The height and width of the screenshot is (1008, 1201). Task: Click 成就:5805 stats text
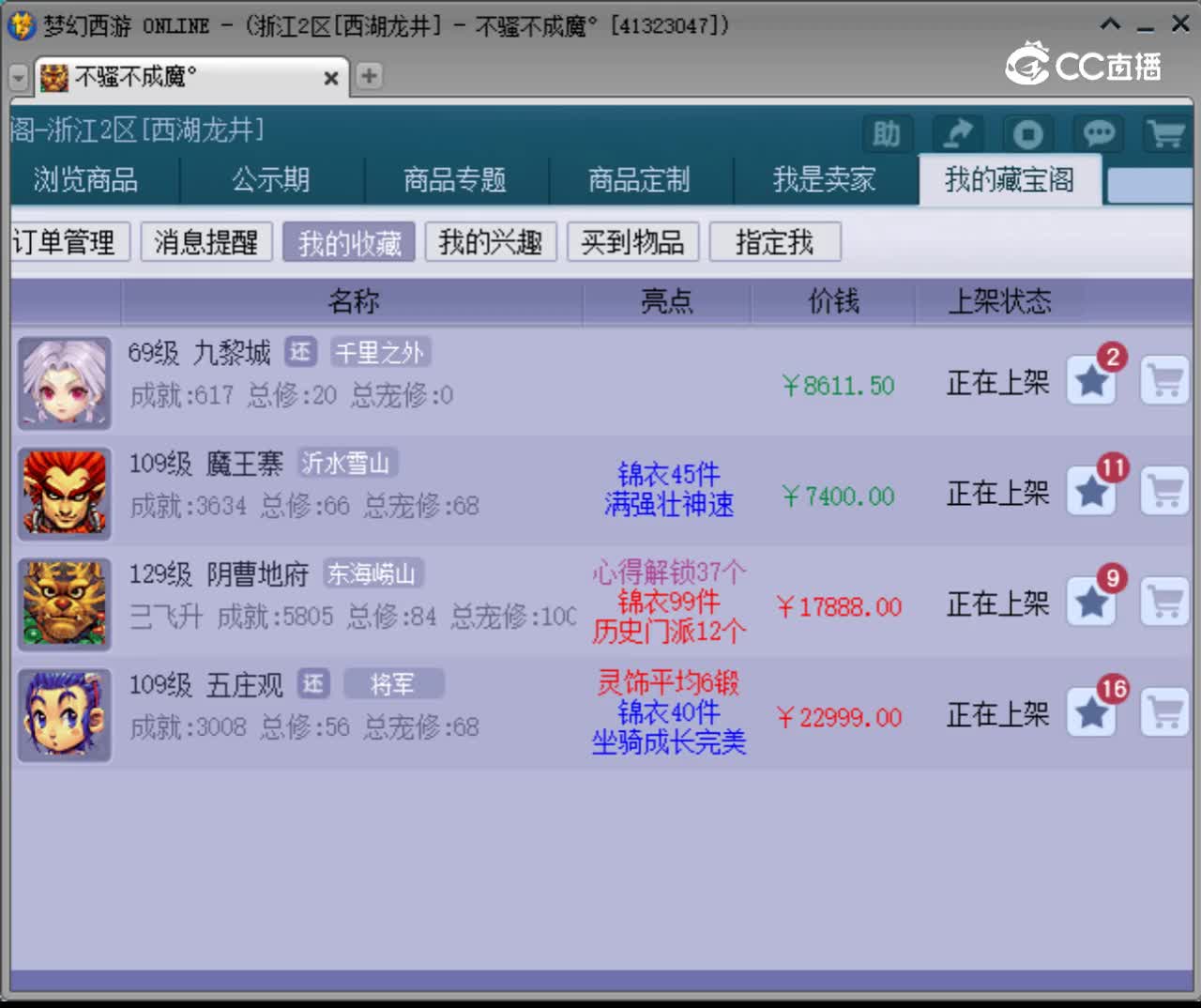275,617
